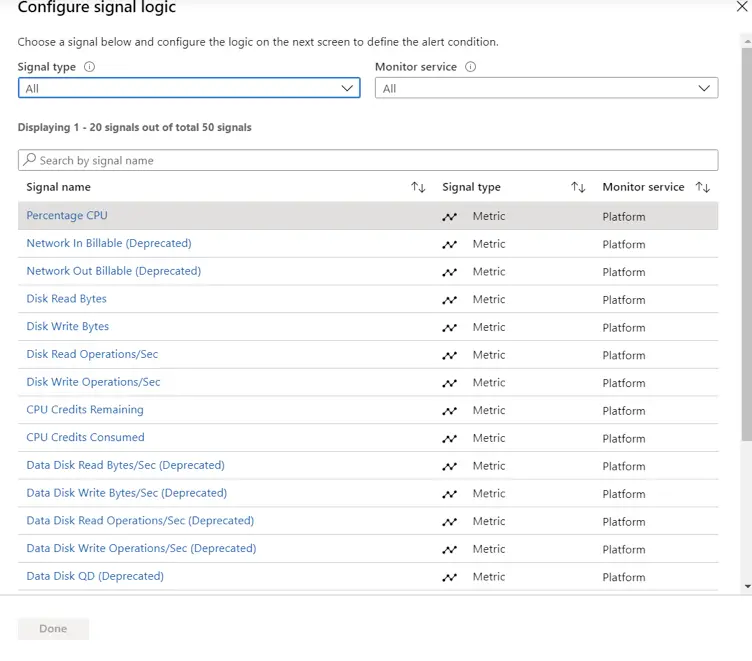
Task: Click the search magnifier icon
Action: pyautogui.click(x=30, y=160)
